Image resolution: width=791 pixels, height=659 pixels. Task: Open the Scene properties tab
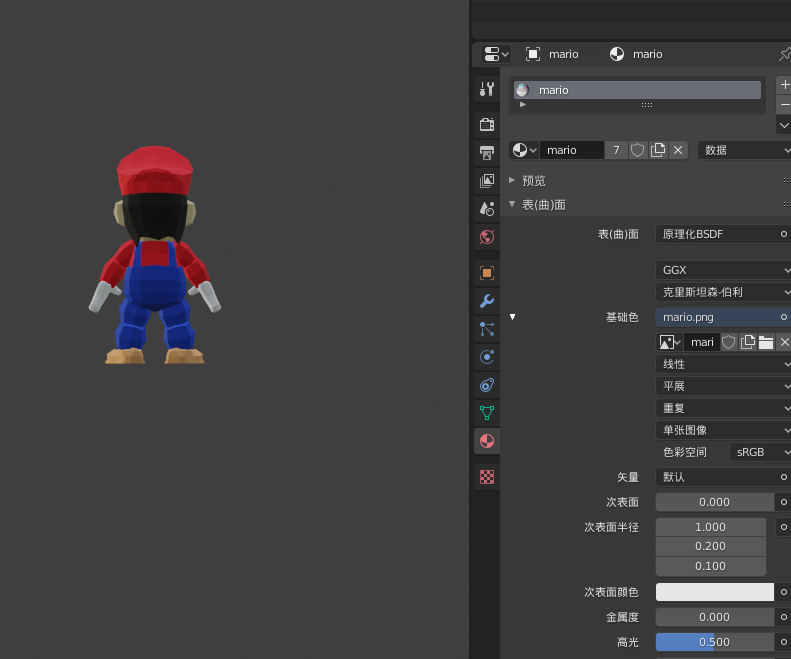click(487, 208)
